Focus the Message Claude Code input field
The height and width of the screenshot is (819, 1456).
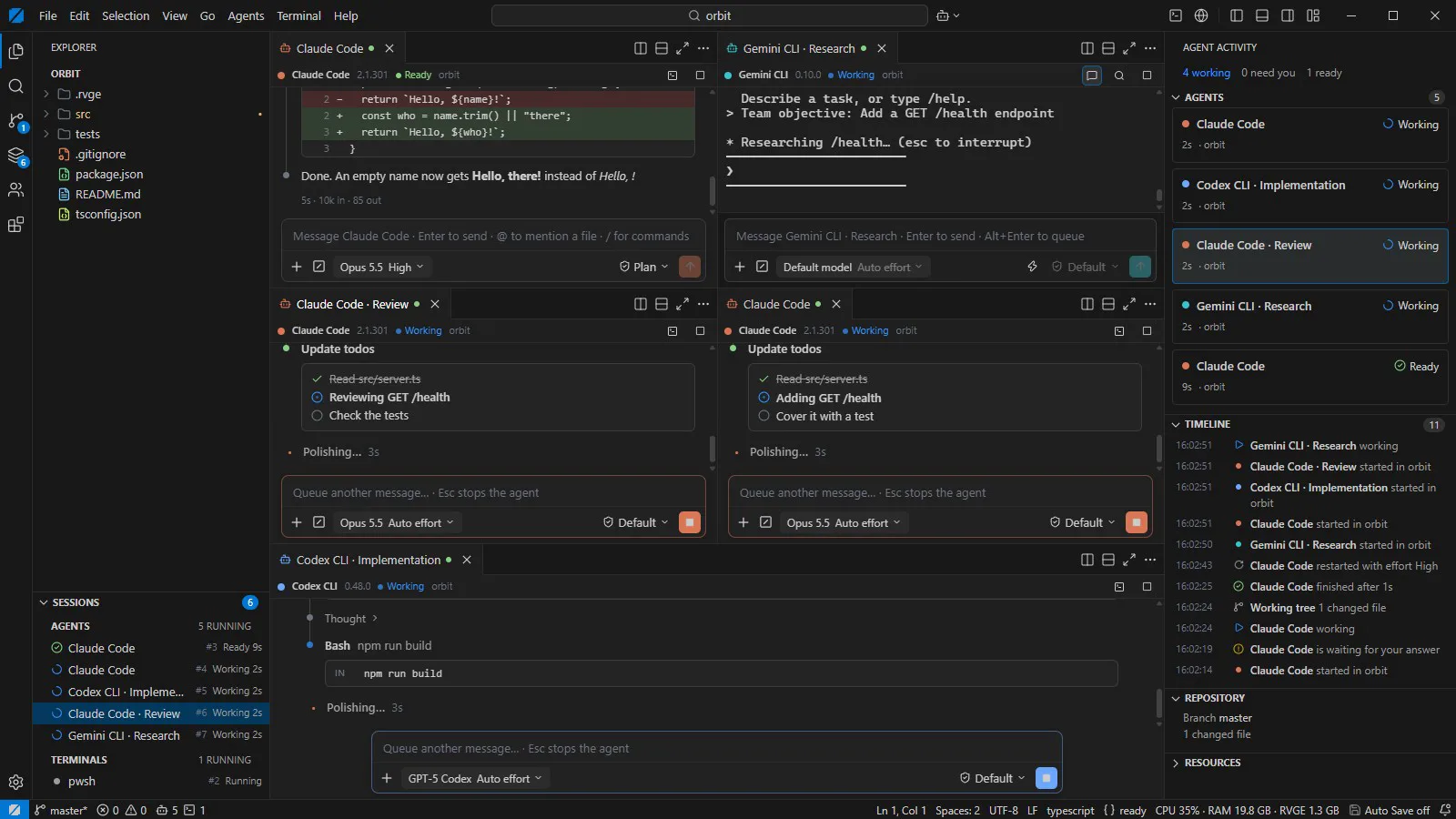click(x=492, y=236)
